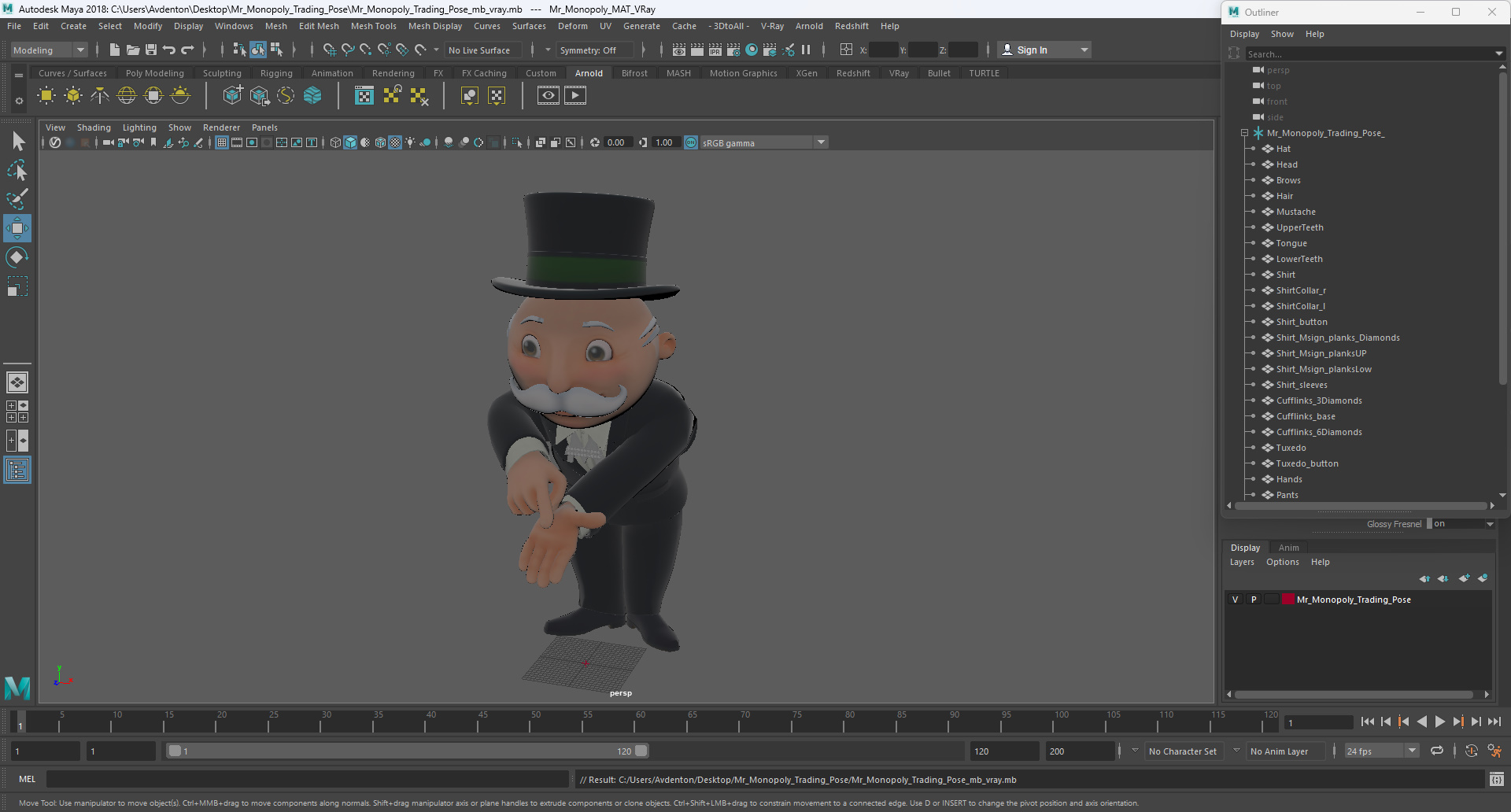Click the Arnold stand-in create icon

pos(232,96)
